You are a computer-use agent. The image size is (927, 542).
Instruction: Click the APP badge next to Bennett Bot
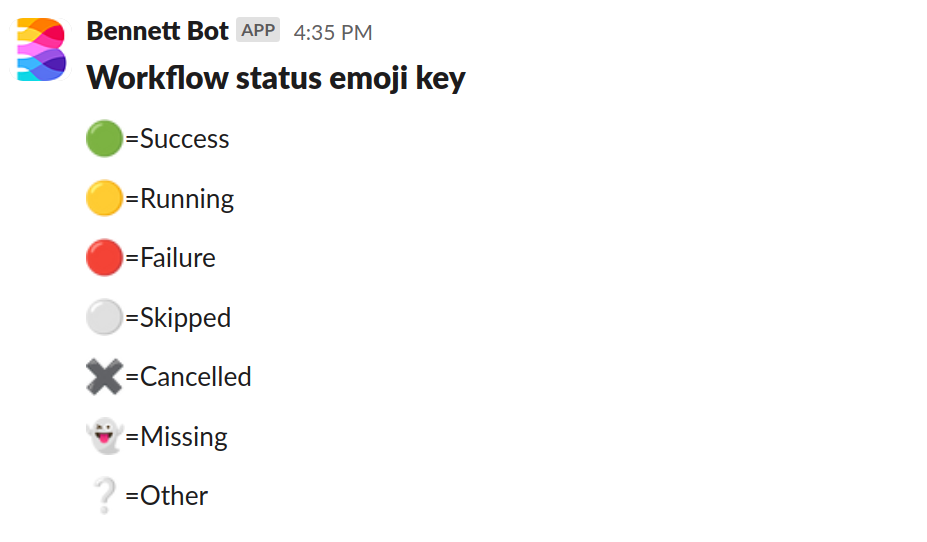pyautogui.click(x=258, y=30)
